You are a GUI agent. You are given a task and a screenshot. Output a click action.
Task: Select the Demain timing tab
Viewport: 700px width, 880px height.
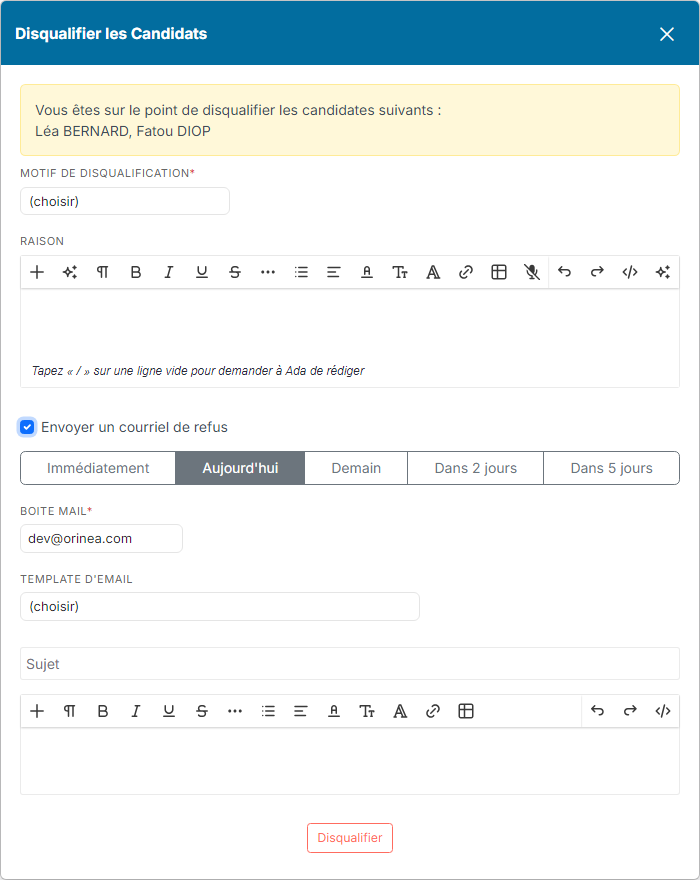(x=356, y=468)
